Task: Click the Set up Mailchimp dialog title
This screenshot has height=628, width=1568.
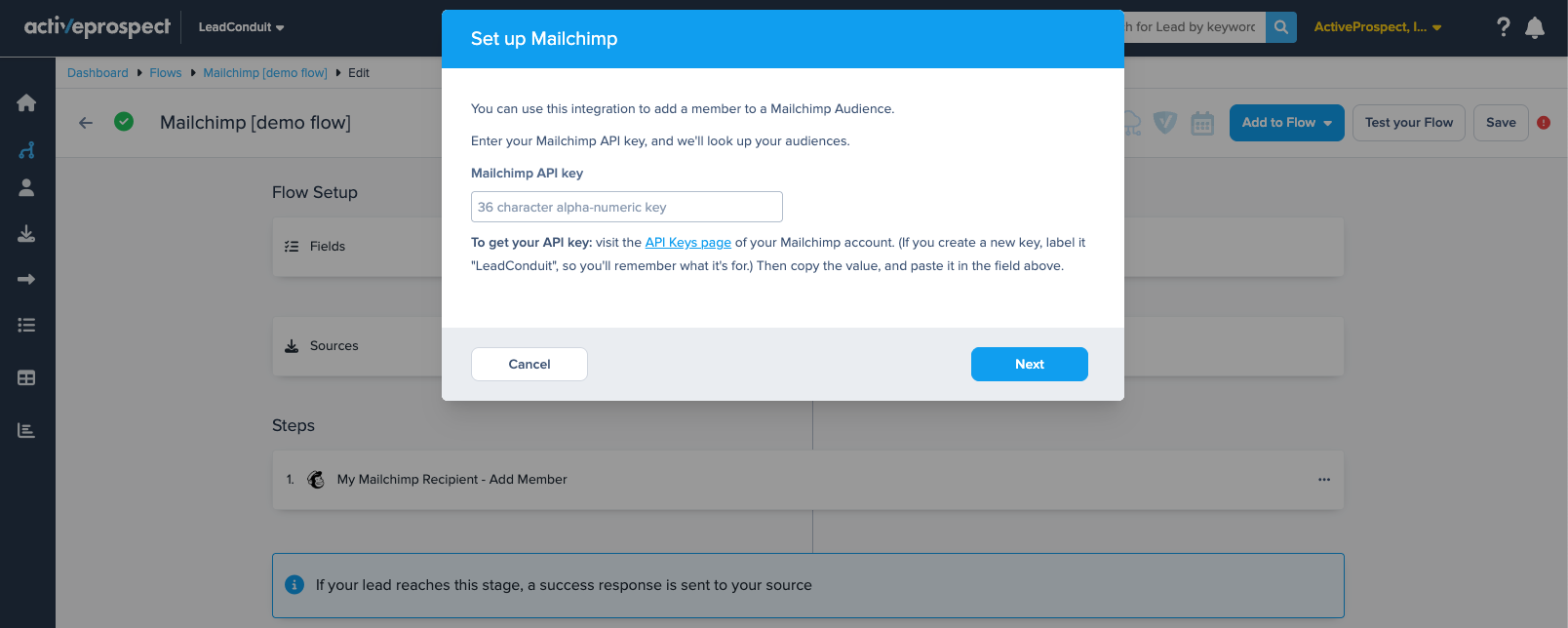Action: pyautogui.click(x=544, y=39)
